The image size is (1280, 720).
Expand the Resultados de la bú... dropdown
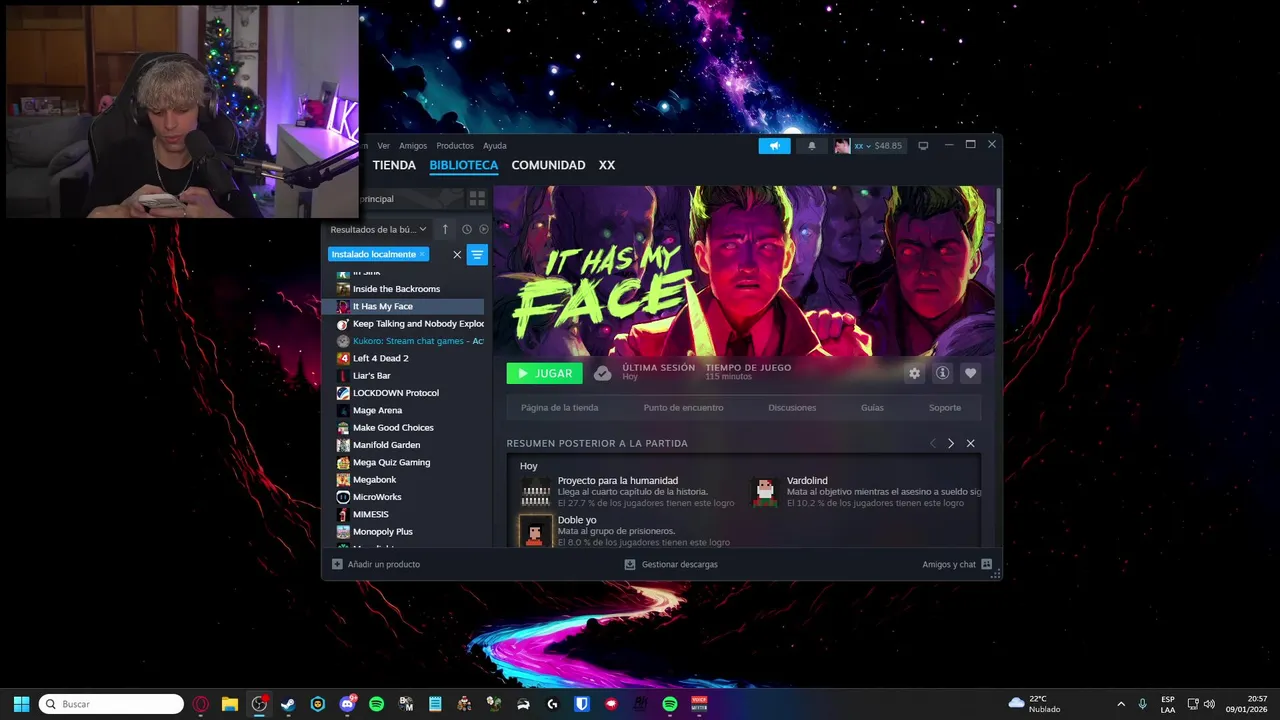pyautogui.click(x=378, y=229)
